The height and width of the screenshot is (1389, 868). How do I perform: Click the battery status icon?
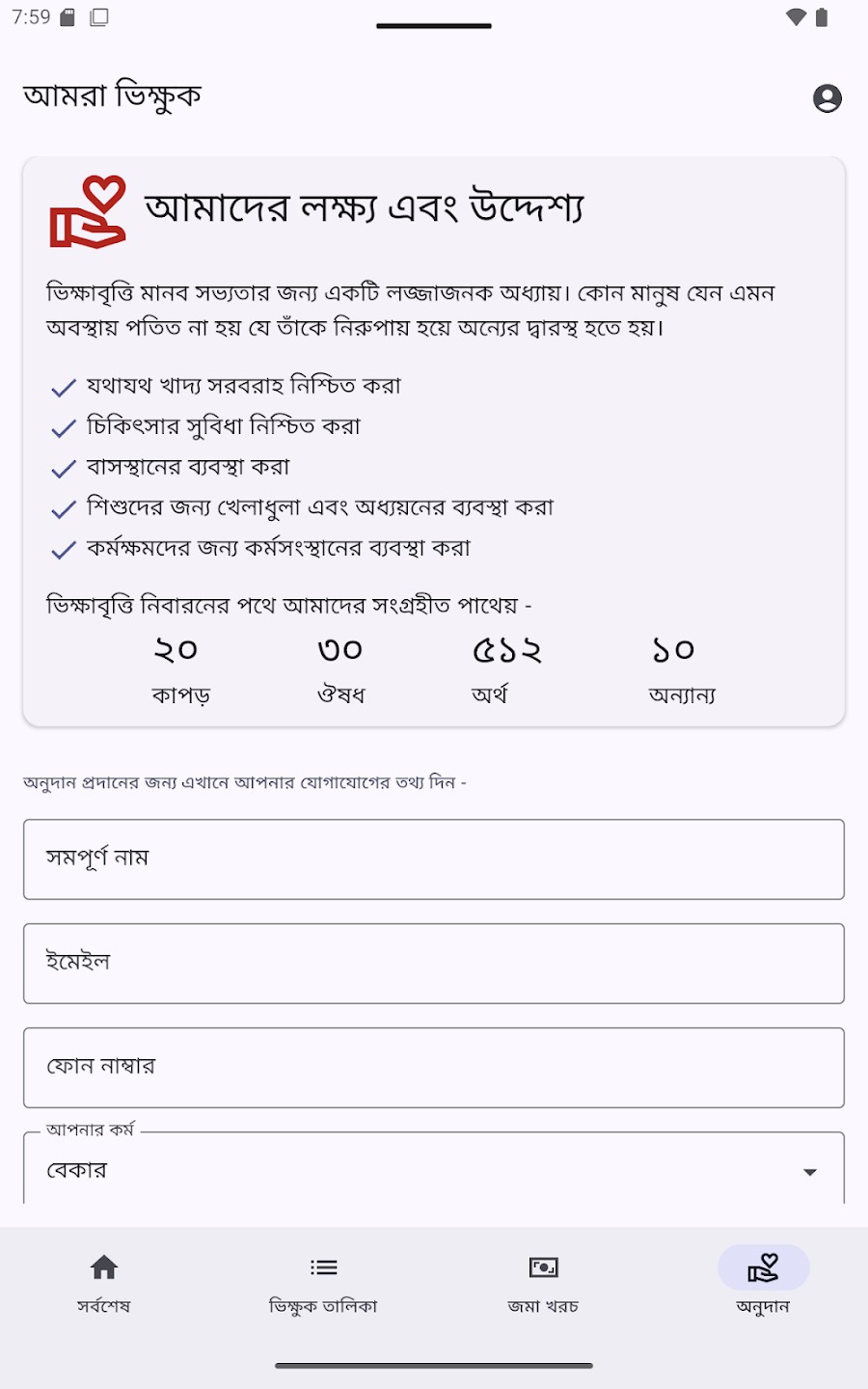822,17
